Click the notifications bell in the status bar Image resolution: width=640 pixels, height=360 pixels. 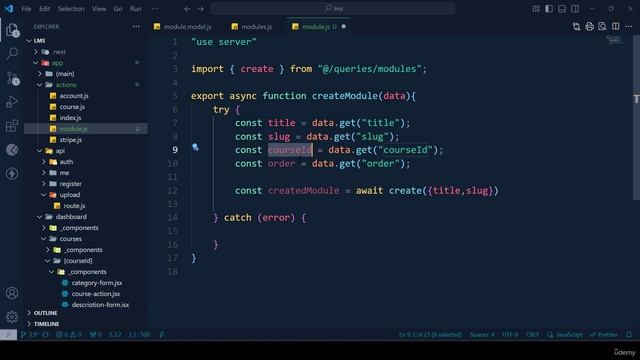click(629, 335)
